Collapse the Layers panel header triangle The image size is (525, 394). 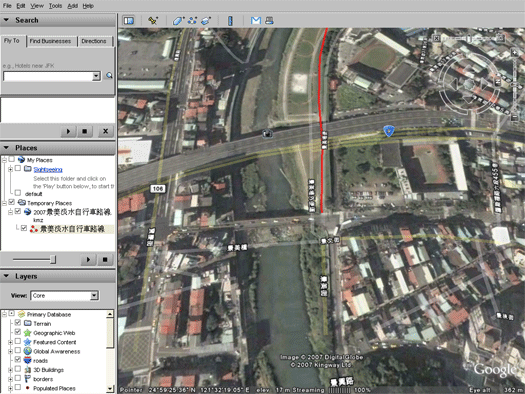(6, 276)
